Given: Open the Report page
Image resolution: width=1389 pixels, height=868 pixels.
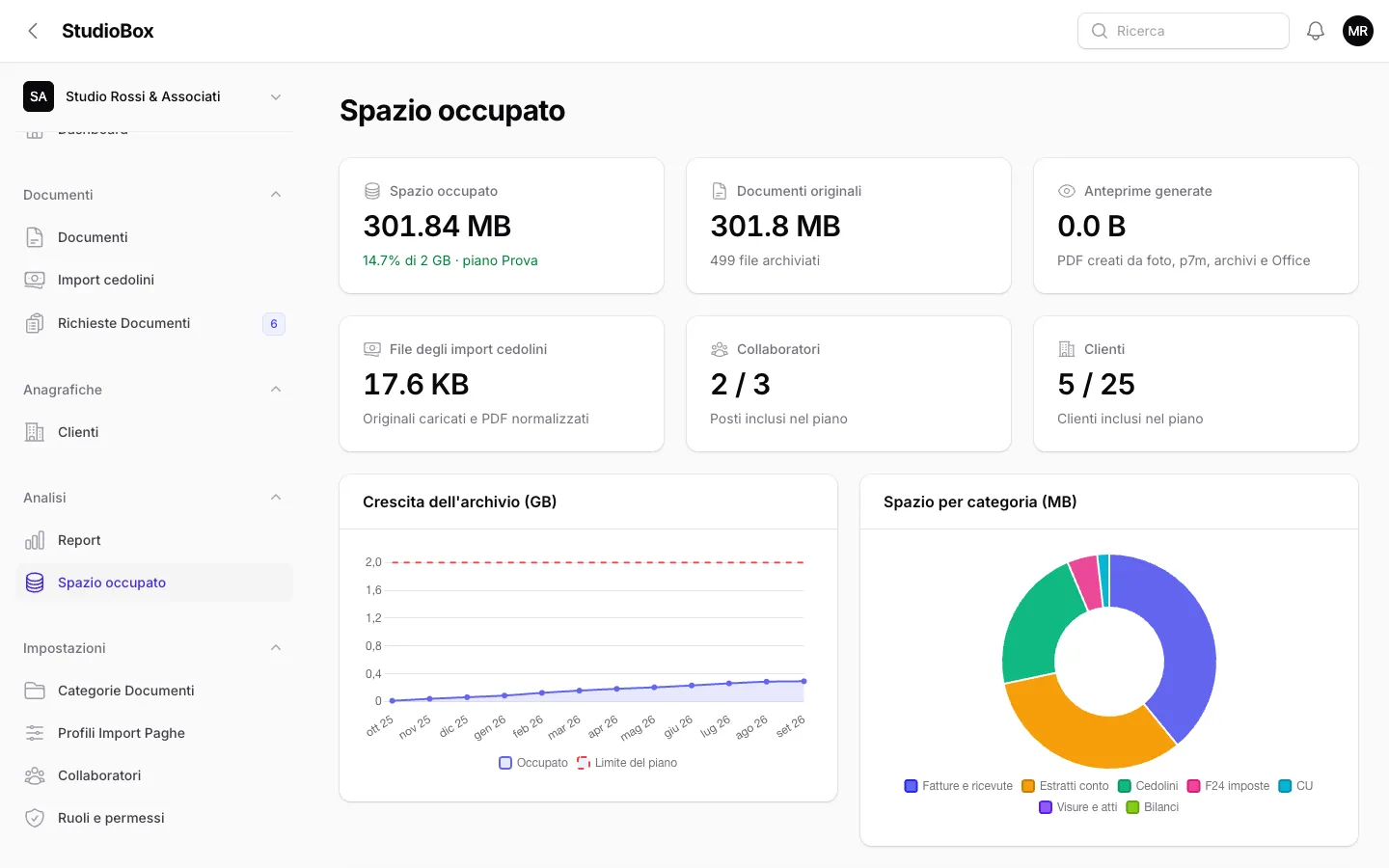Looking at the screenshot, I should coord(154,540).
